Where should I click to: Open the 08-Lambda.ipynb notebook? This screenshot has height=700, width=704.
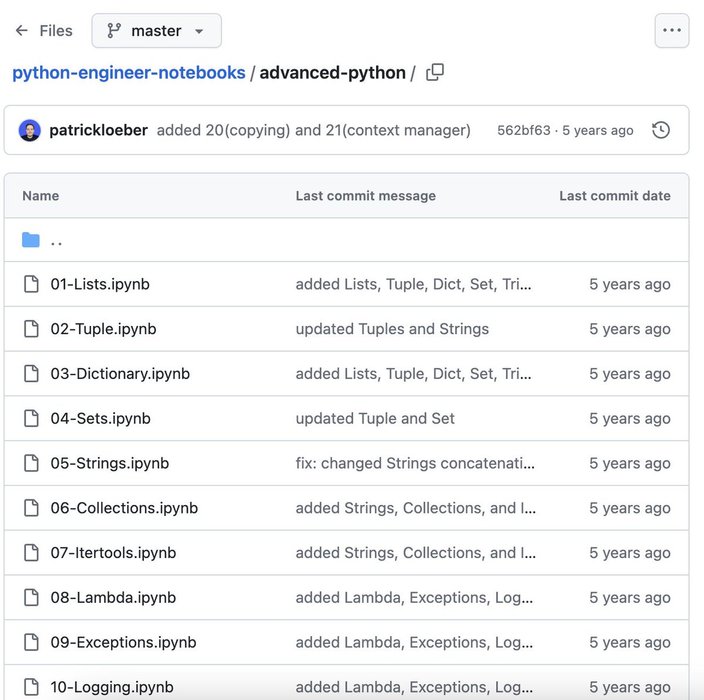coord(113,598)
